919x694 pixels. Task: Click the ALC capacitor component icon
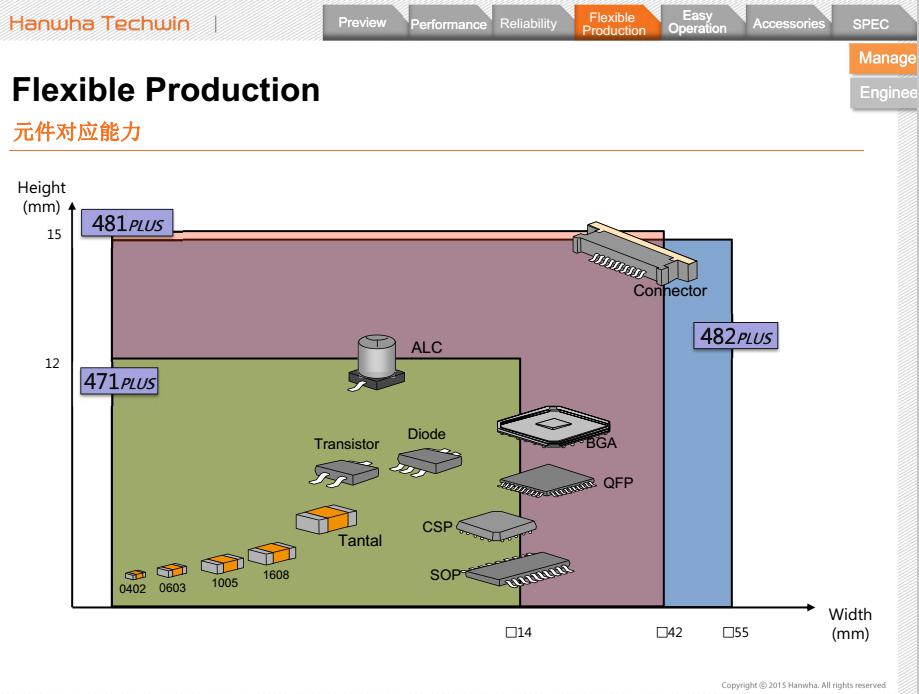click(375, 363)
